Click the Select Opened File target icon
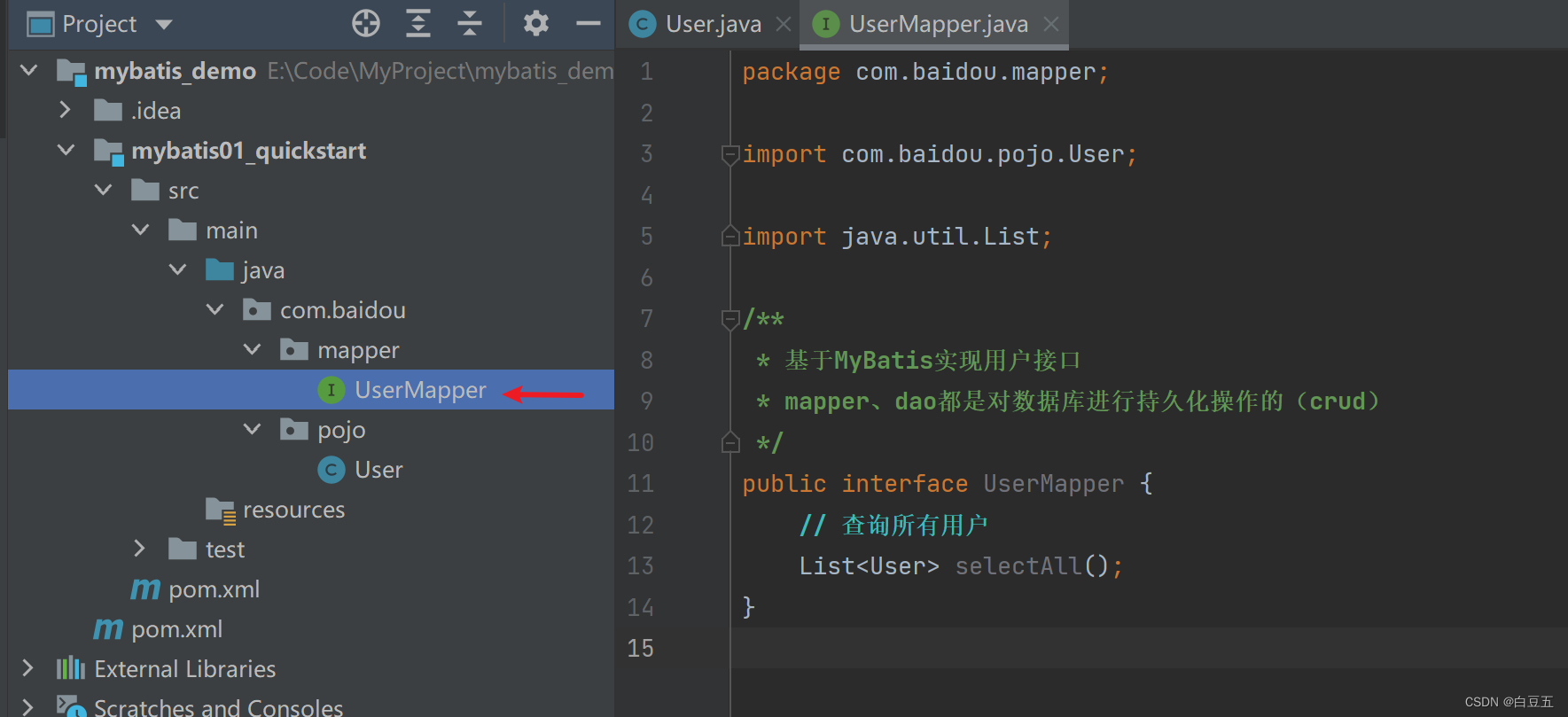1568x717 pixels. (365, 23)
